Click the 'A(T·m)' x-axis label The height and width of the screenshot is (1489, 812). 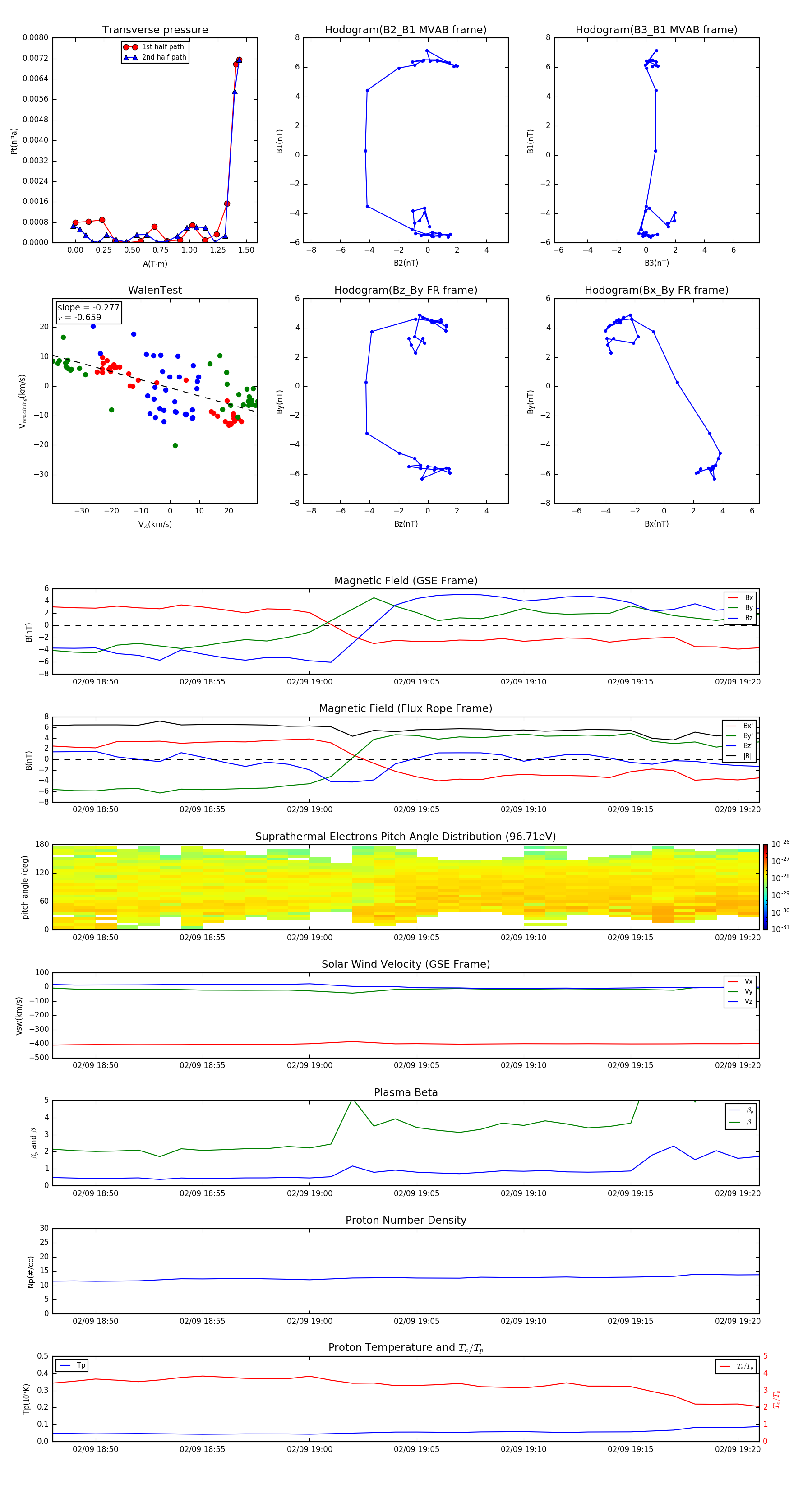tap(155, 264)
